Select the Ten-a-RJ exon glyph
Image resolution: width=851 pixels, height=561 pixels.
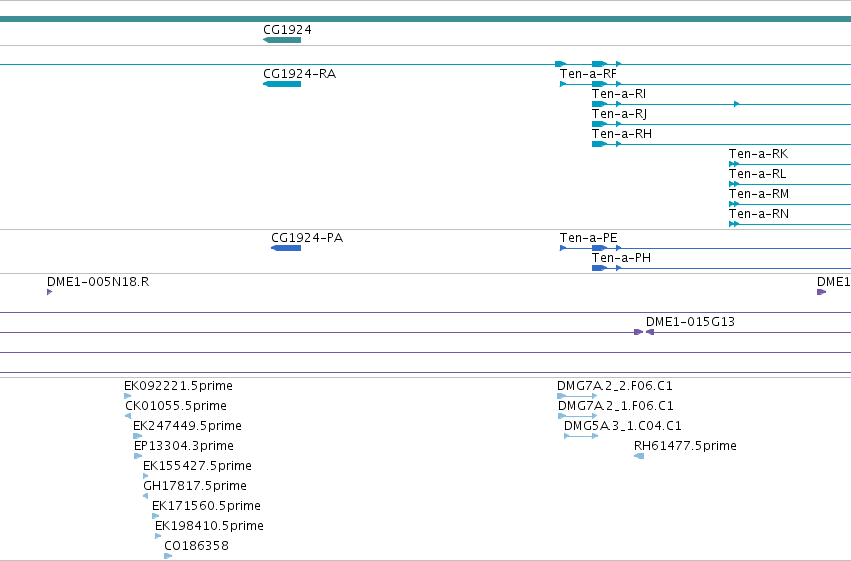[599, 124]
